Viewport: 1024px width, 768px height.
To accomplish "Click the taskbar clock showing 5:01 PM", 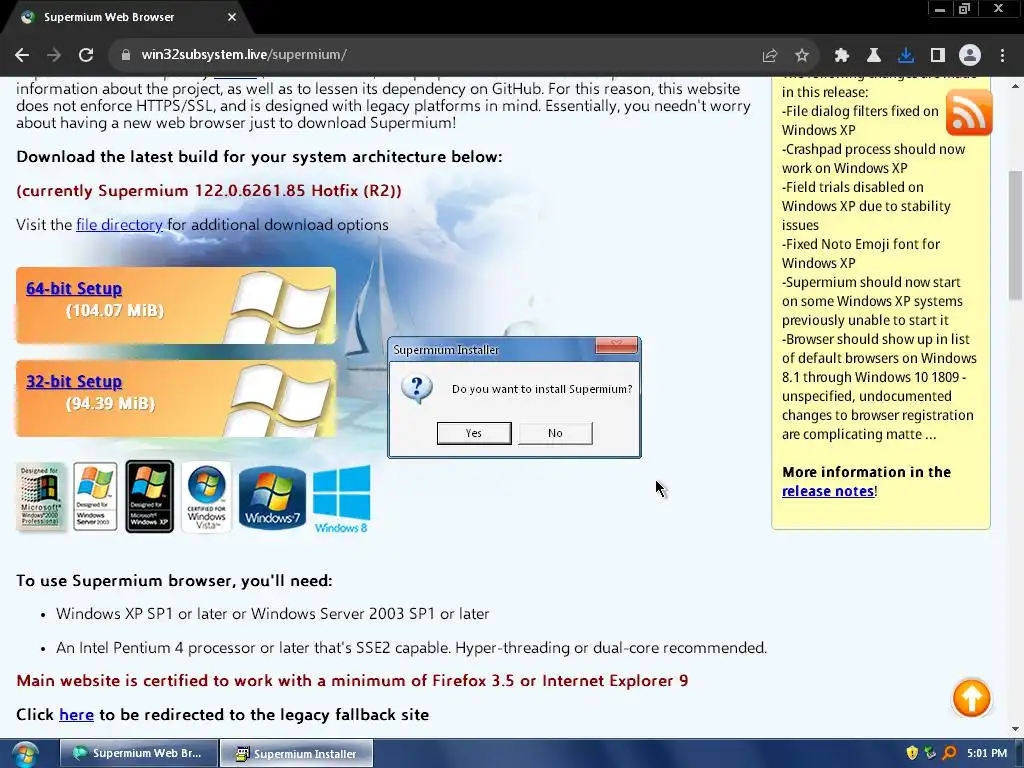I will (x=987, y=753).
